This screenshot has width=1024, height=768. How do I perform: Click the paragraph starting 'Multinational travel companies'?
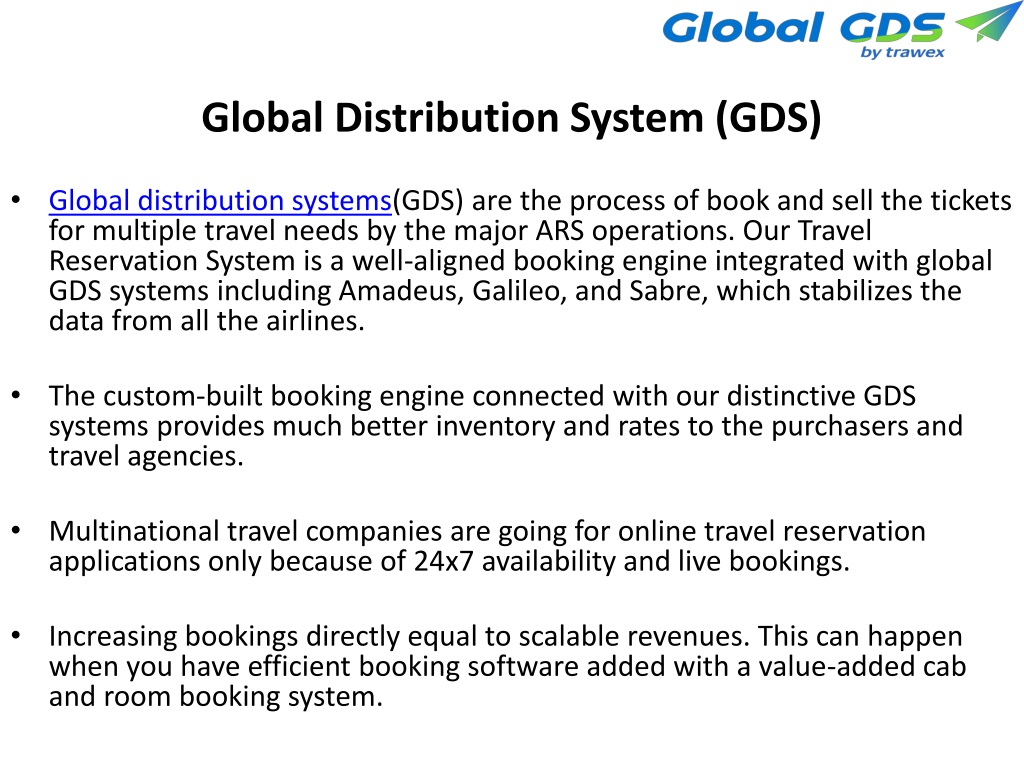point(487,546)
